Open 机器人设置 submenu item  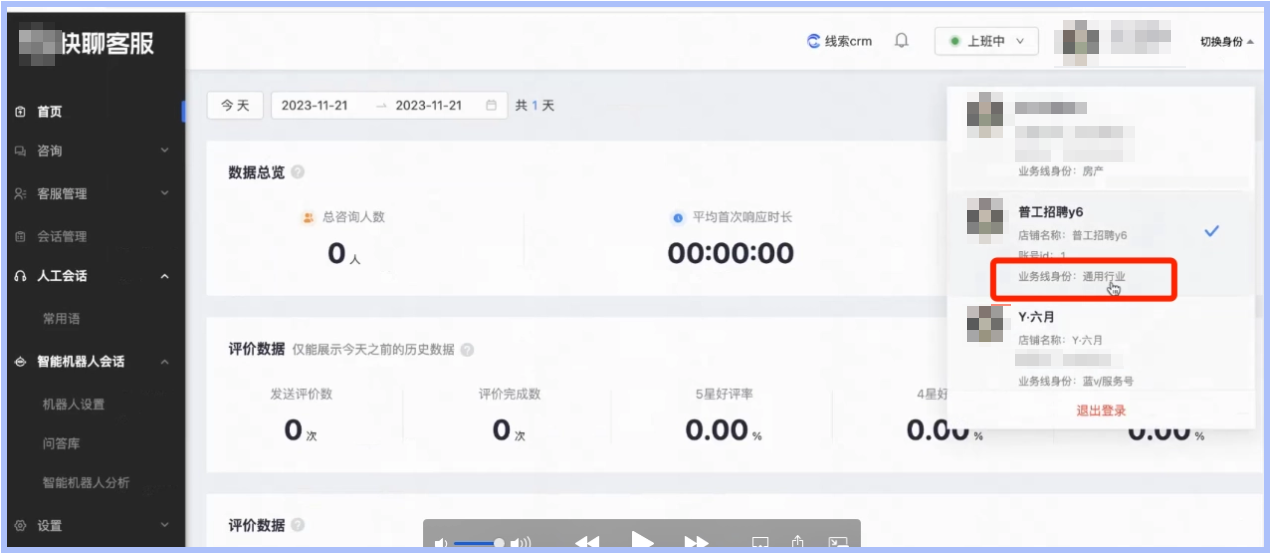(x=73, y=405)
